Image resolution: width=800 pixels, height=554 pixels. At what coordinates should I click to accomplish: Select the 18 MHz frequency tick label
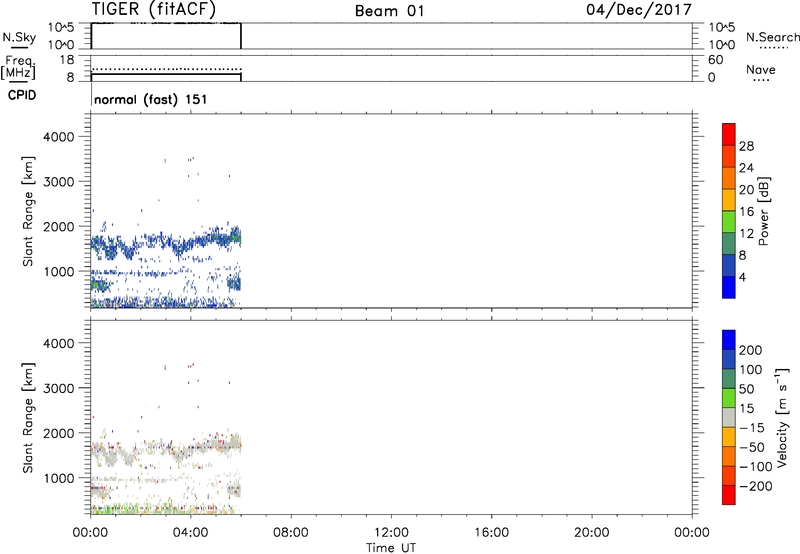[x=67, y=60]
